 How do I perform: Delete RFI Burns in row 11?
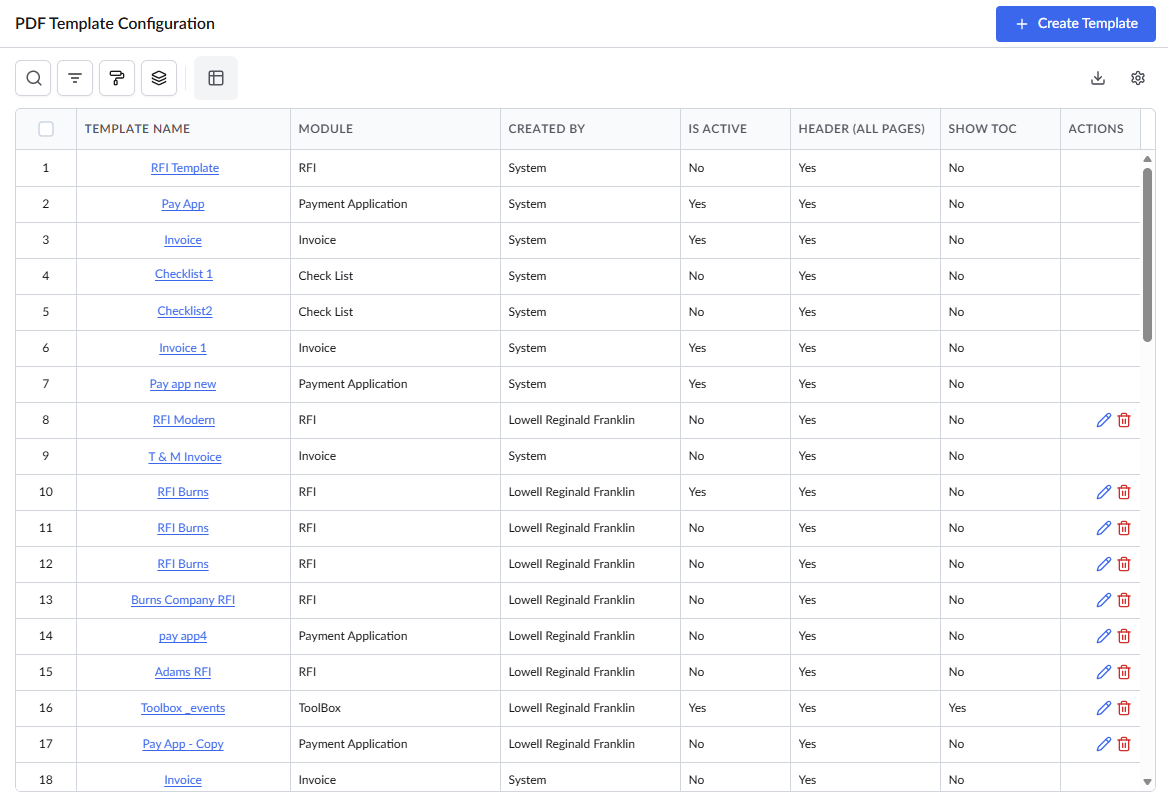1125,528
